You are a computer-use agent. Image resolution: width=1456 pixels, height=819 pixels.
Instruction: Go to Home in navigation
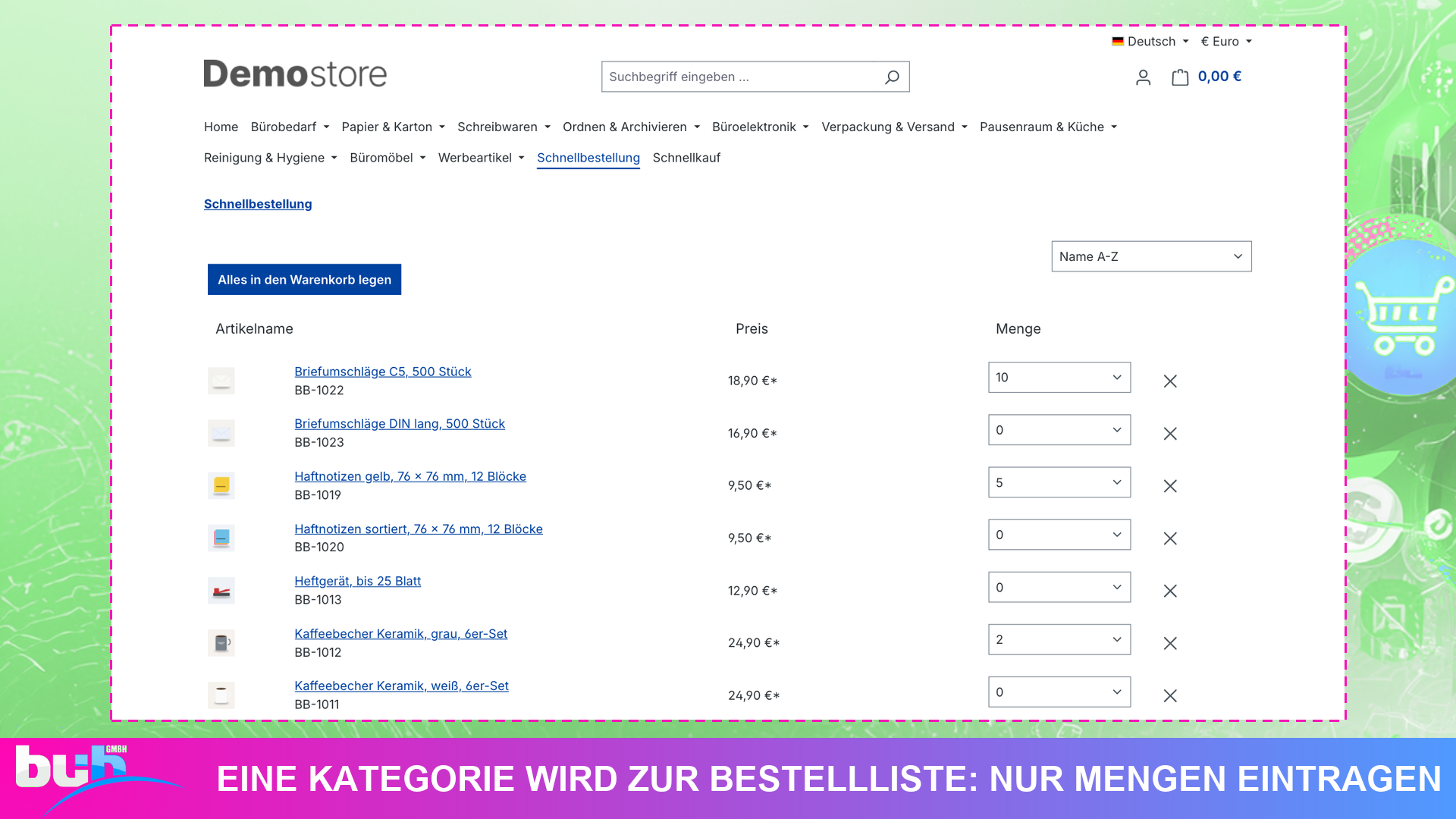pos(221,127)
